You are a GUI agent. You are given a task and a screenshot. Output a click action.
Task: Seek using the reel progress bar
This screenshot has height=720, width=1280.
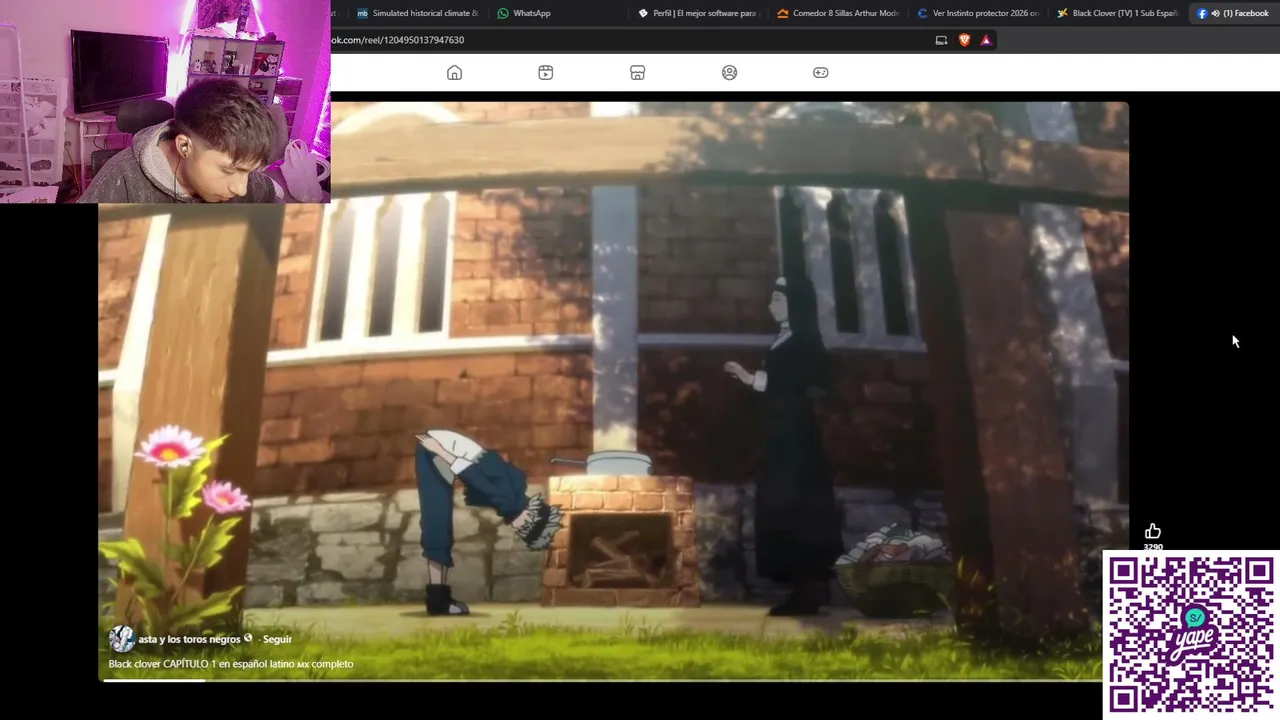coord(602,680)
